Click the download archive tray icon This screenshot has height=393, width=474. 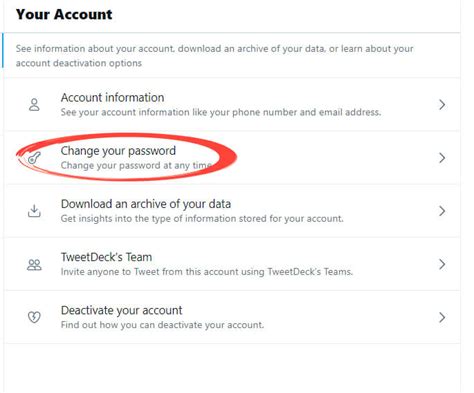tap(34, 211)
